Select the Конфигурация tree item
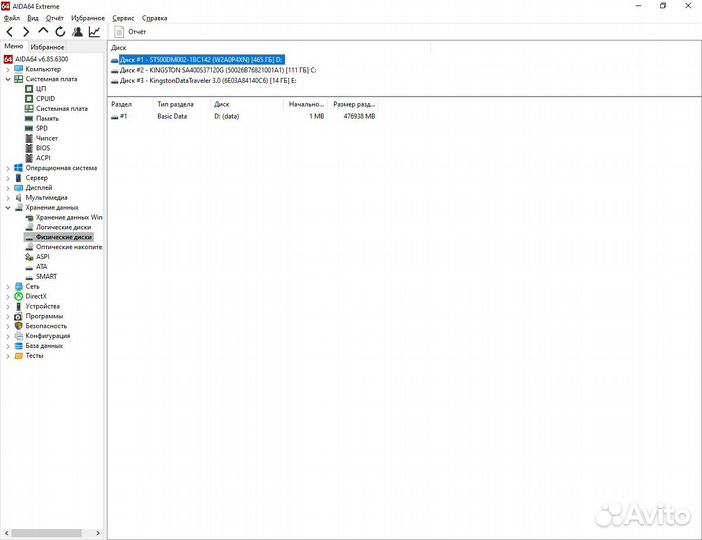Screen dimensions: 702x540 point(48,336)
